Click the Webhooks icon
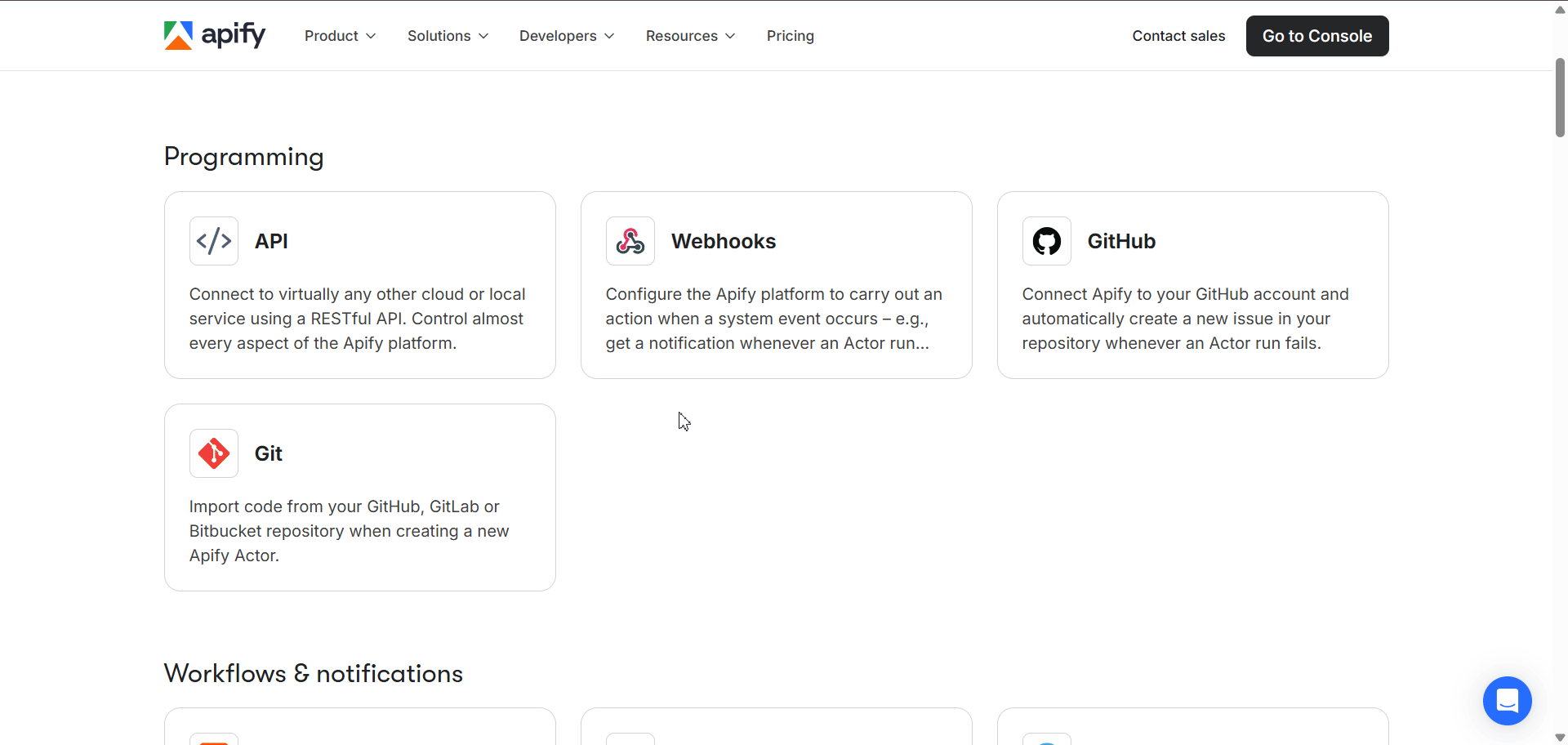The image size is (1568, 745). (x=630, y=241)
